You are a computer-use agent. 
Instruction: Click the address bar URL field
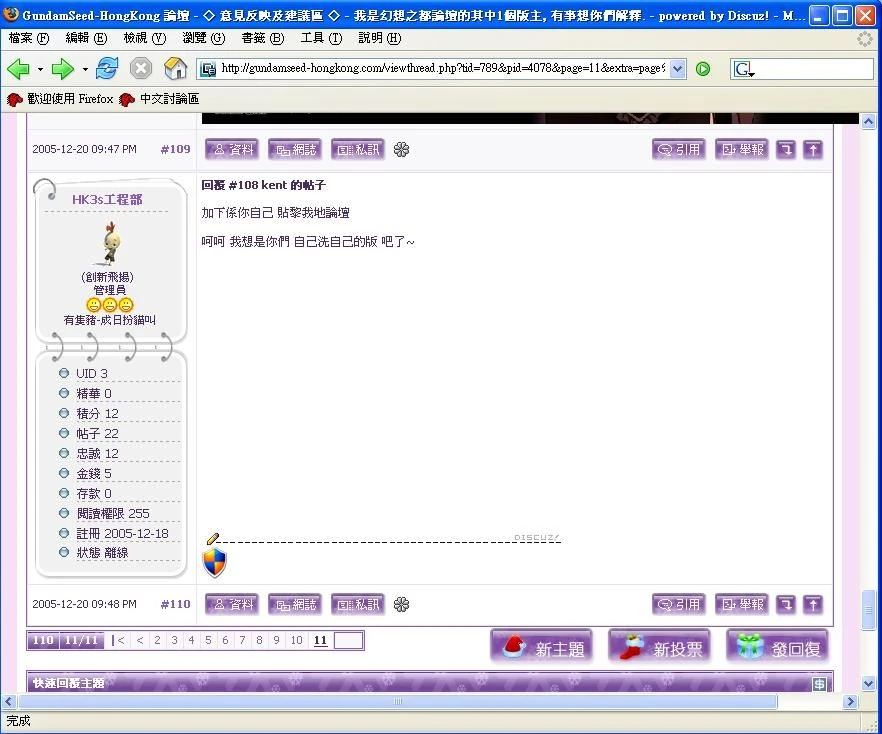tap(442, 69)
